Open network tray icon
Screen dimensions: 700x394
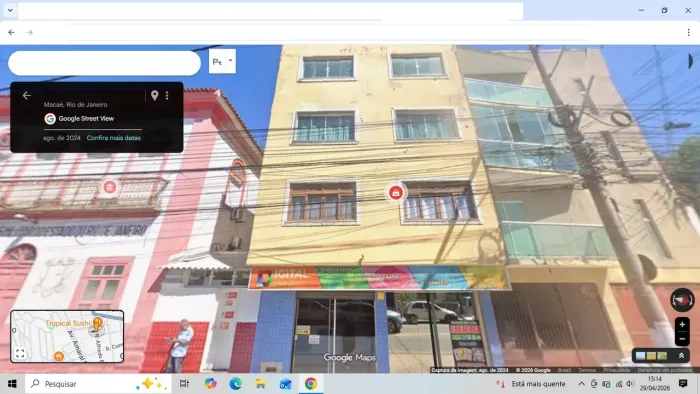[x=619, y=384]
